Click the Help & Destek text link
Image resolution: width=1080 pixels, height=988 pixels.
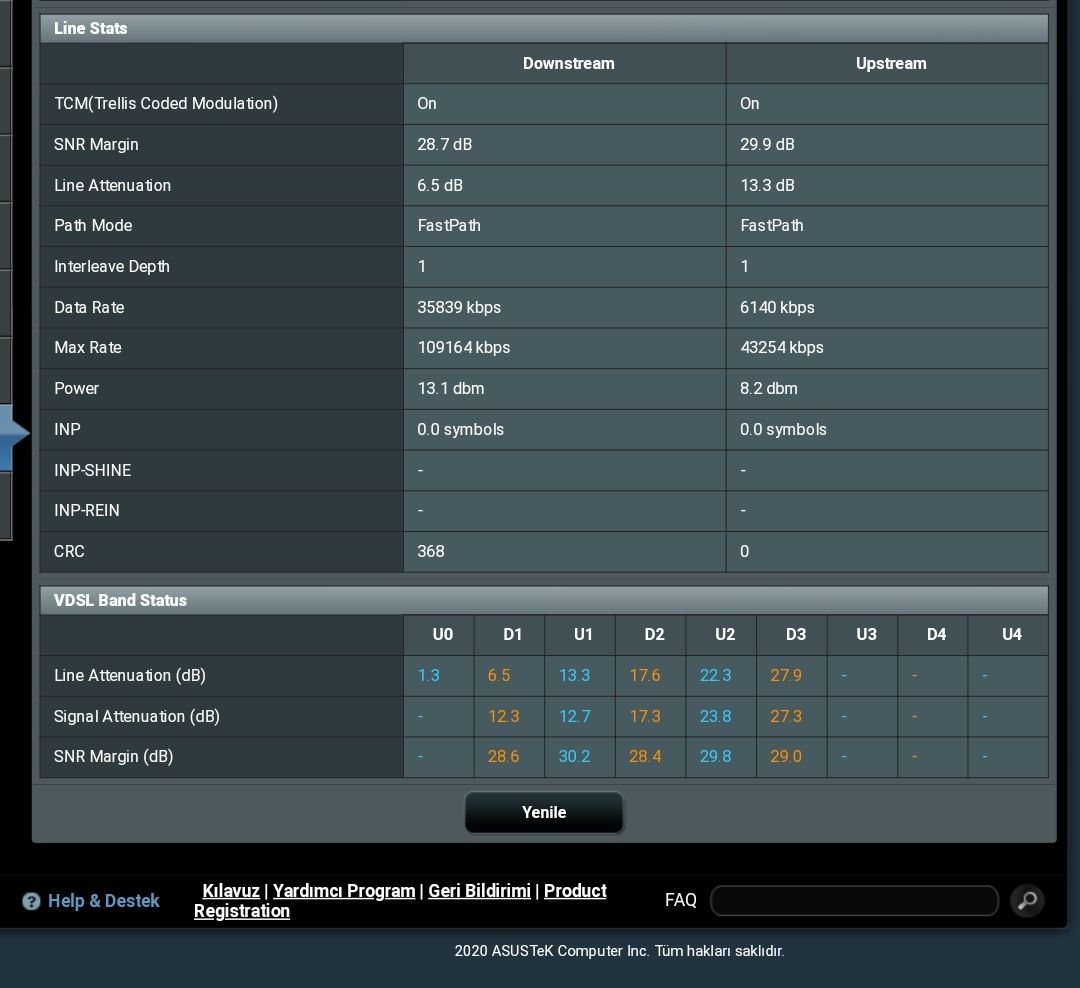pos(103,900)
